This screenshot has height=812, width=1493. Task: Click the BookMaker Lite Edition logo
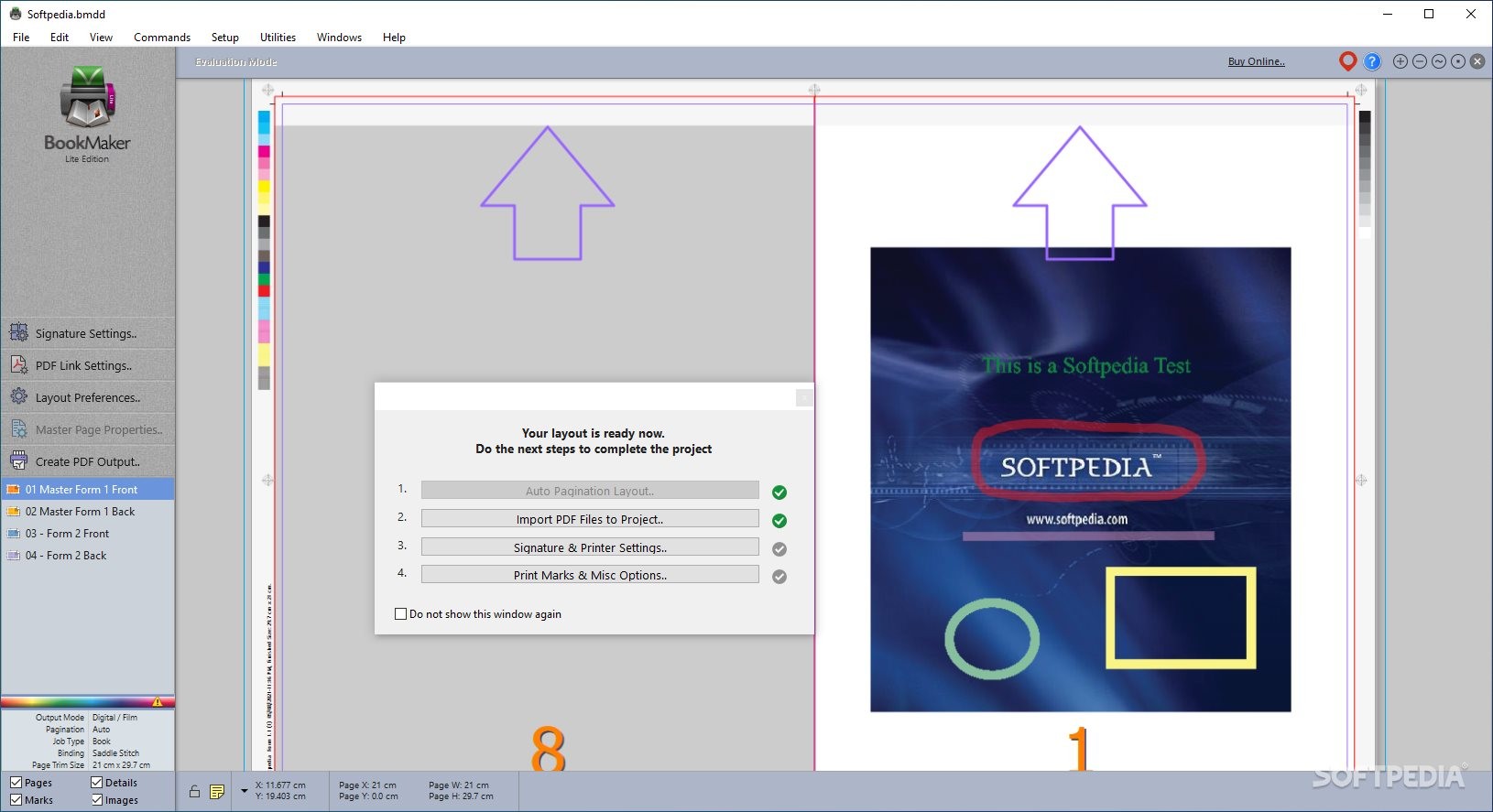pos(87,114)
